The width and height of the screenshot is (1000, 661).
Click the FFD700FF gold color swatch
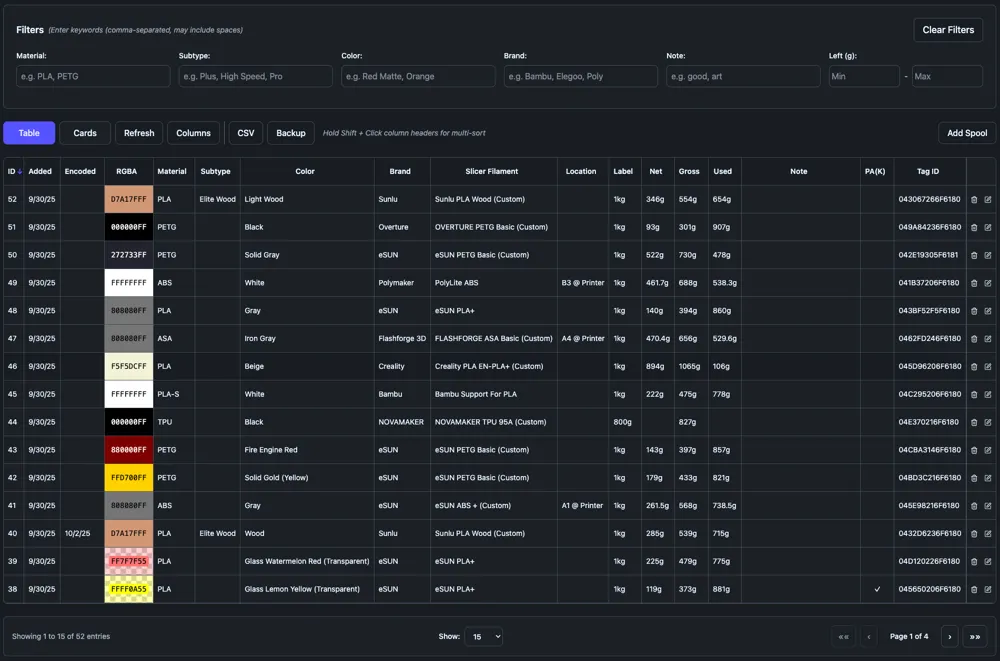click(x=129, y=478)
